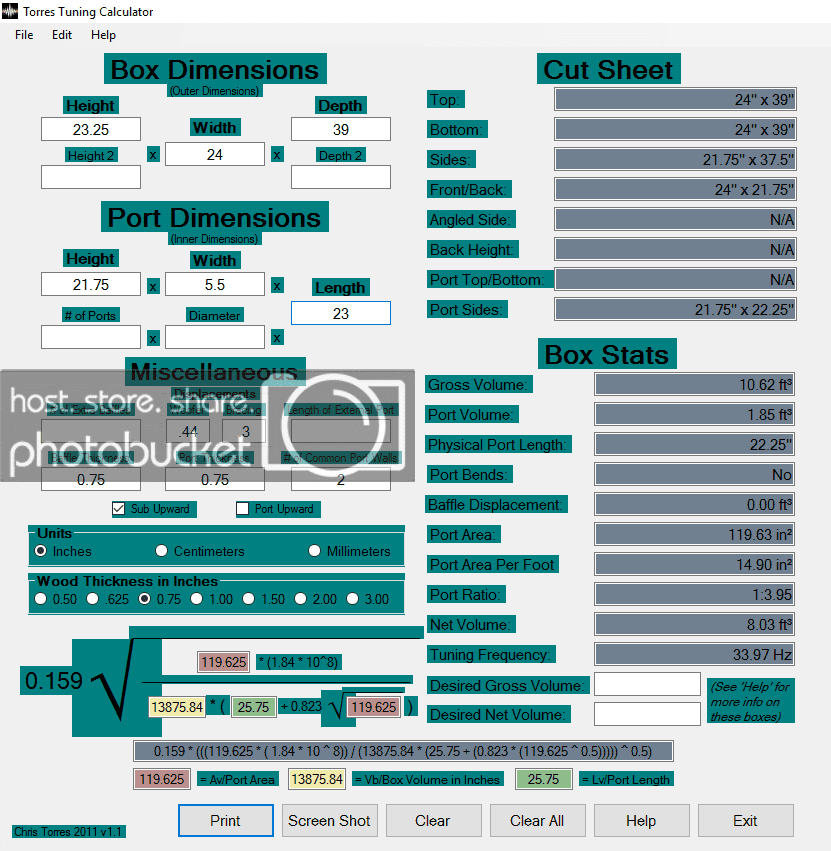
Task: Click the Top cut value 24" x 39"
Action: 675,99
